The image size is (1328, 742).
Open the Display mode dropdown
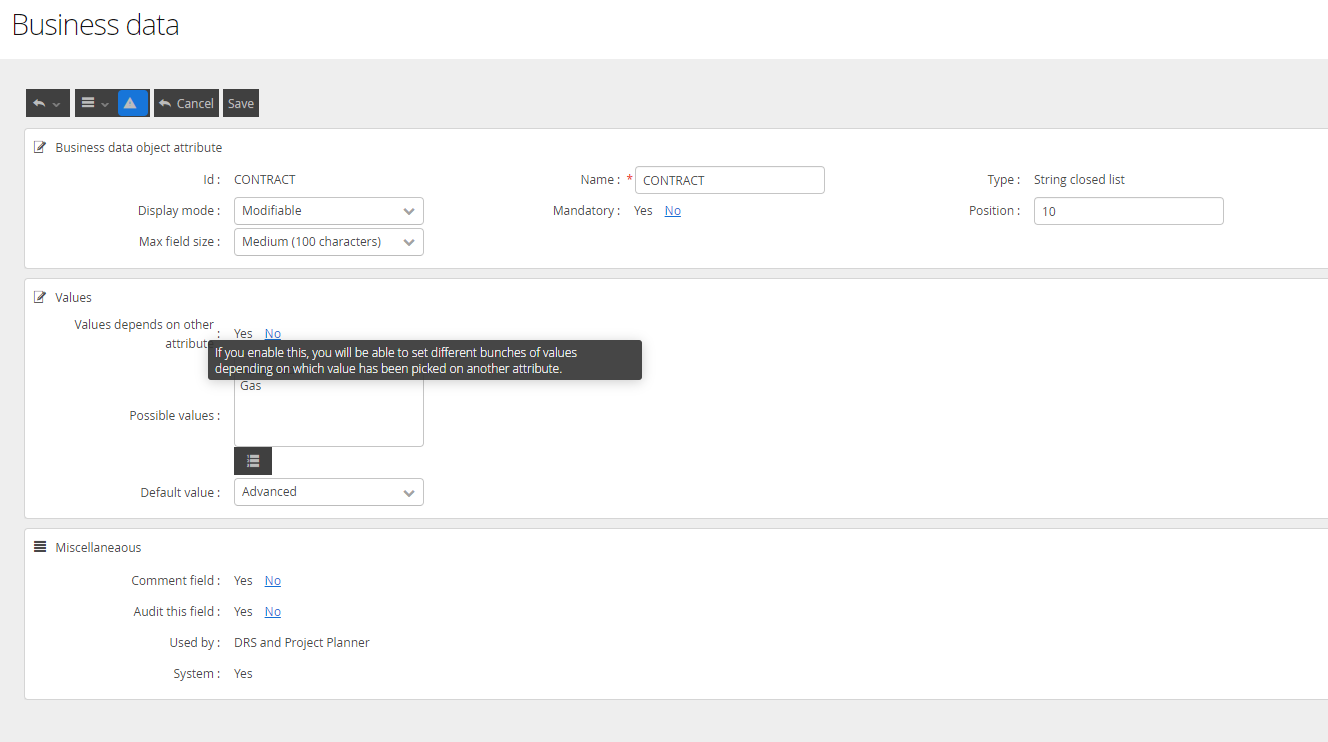tap(328, 211)
